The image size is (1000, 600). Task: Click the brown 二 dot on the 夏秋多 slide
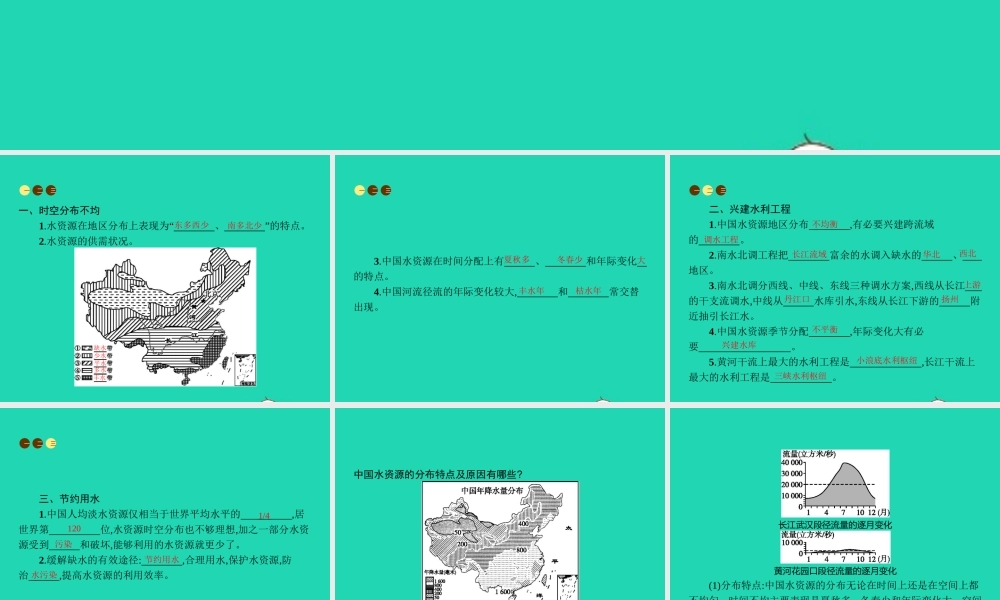tap(372, 190)
